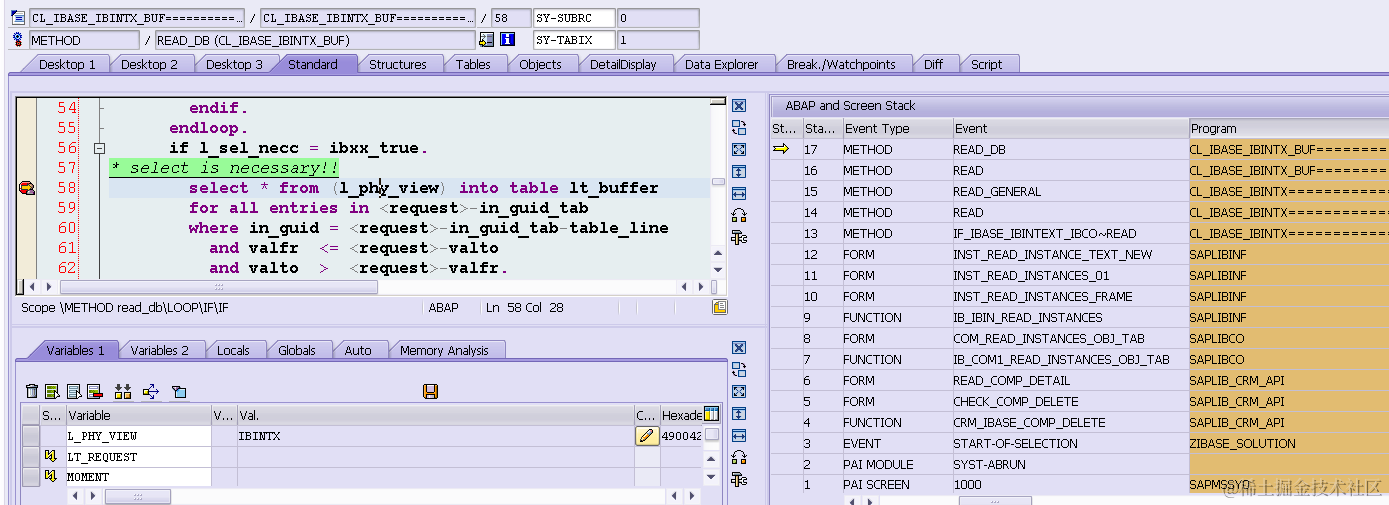Open the Memory Analysis tab

[444, 350]
